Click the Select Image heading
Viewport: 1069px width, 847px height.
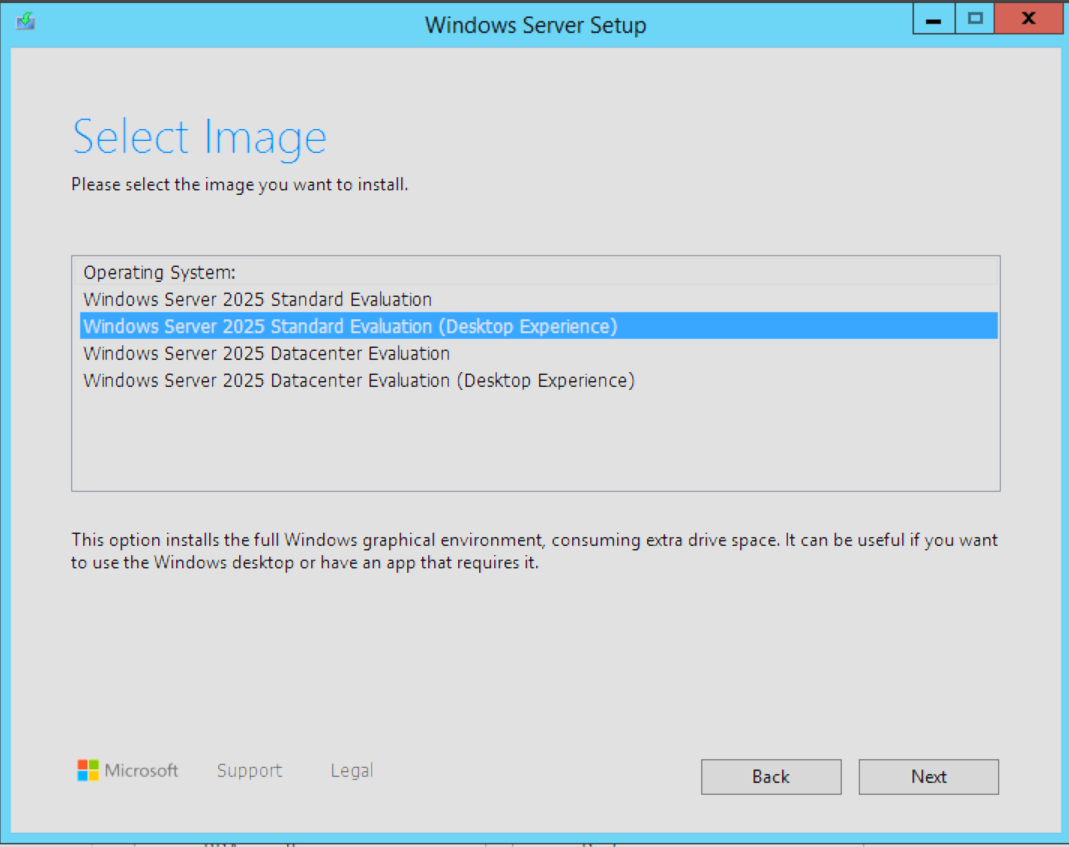(199, 137)
